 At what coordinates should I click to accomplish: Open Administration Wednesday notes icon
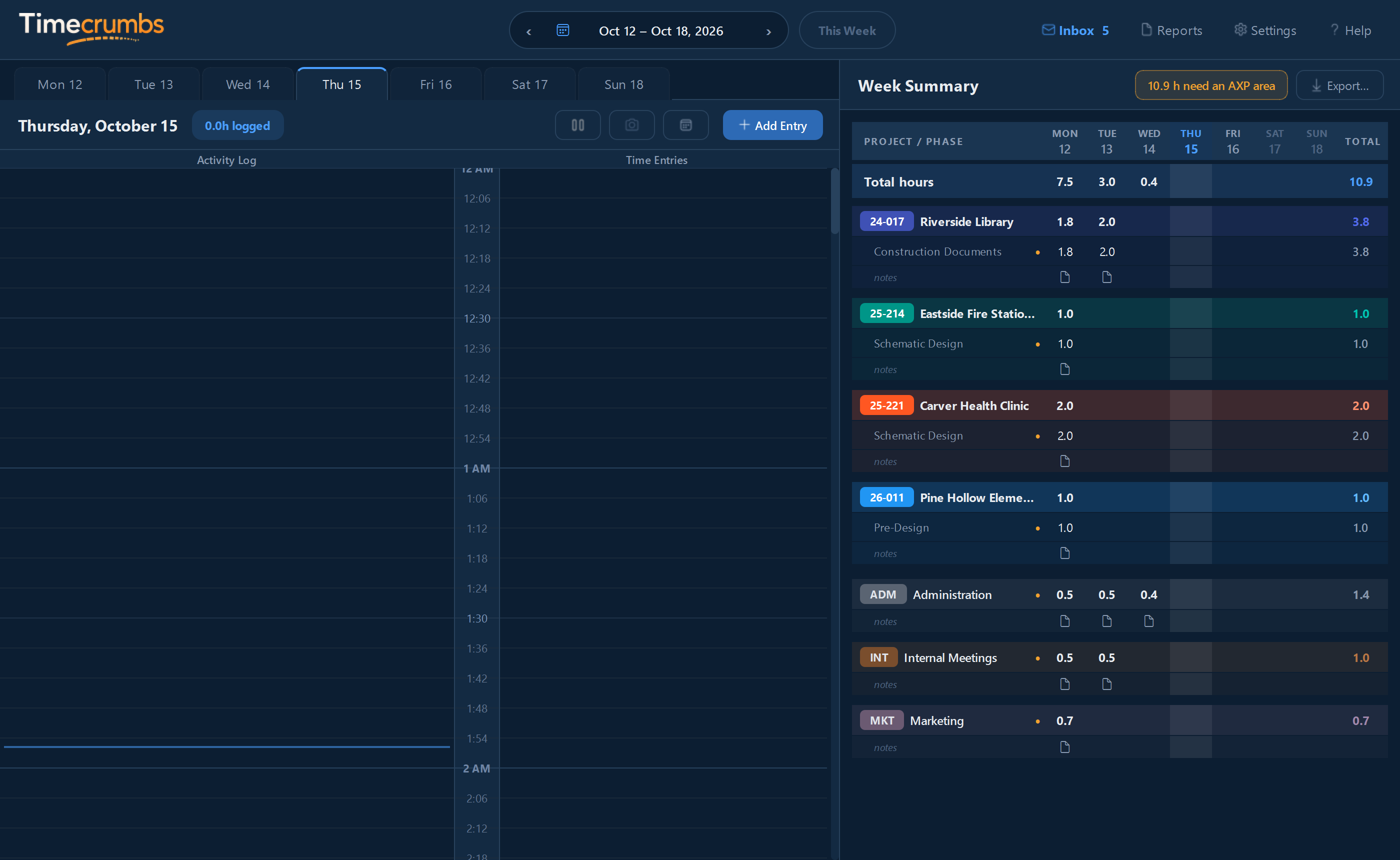click(x=1148, y=621)
